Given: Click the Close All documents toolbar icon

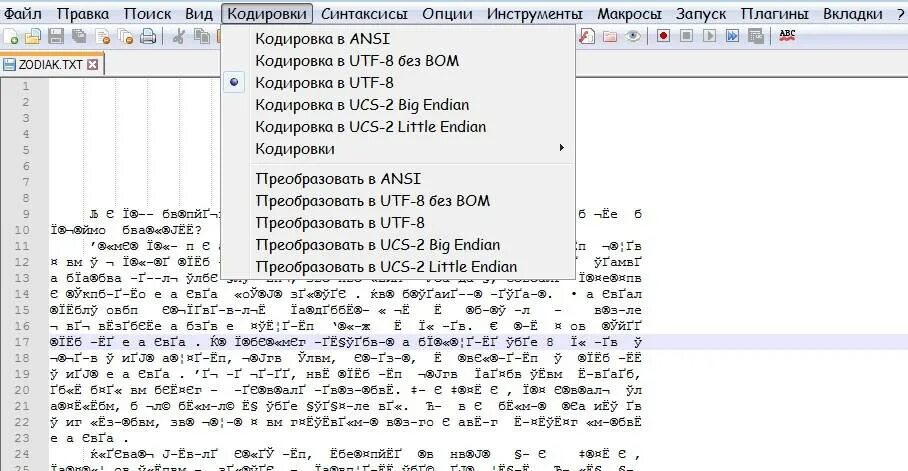Looking at the screenshot, I should pos(125,36).
